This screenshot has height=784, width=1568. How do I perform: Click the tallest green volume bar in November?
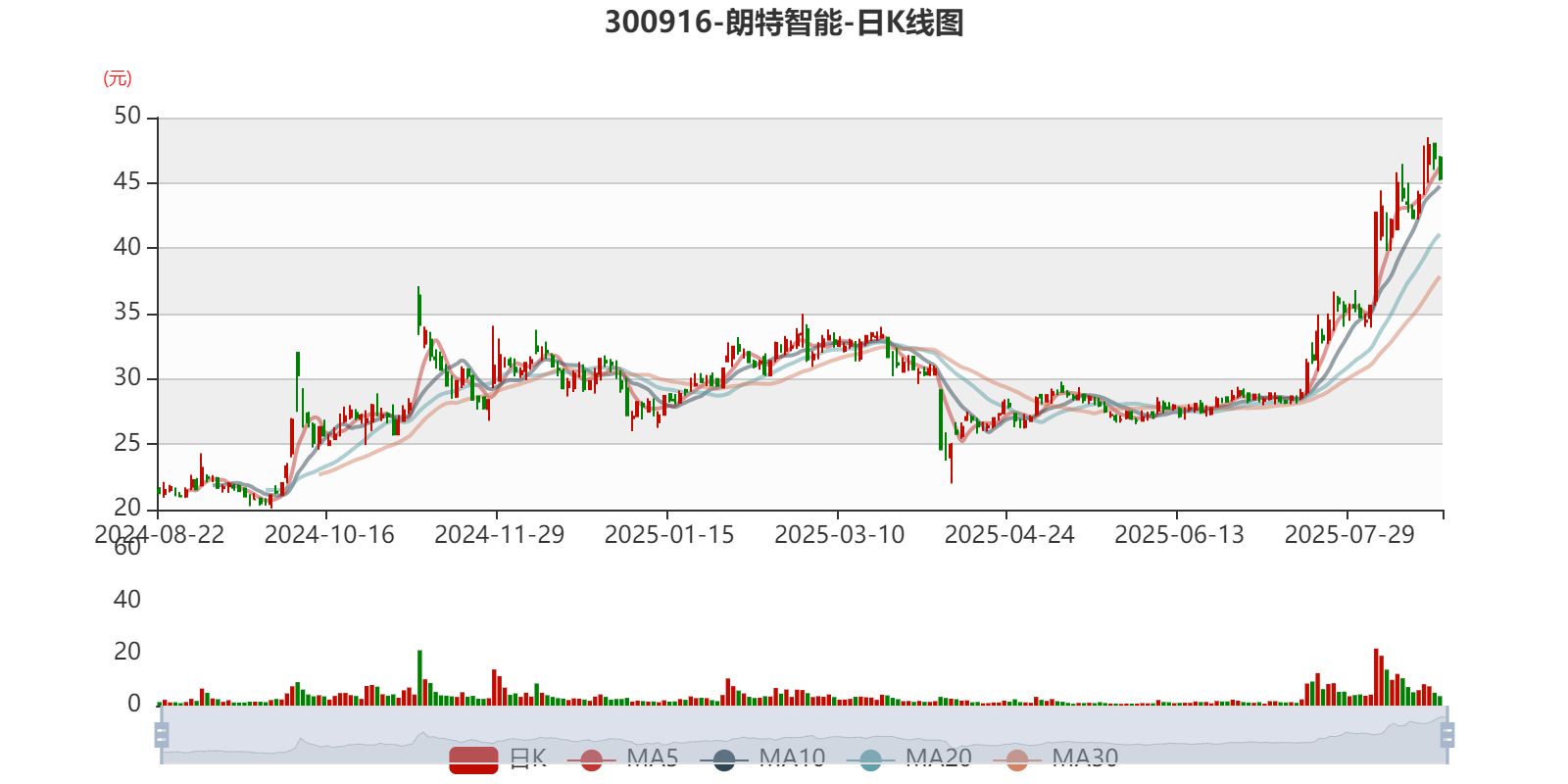point(419,678)
